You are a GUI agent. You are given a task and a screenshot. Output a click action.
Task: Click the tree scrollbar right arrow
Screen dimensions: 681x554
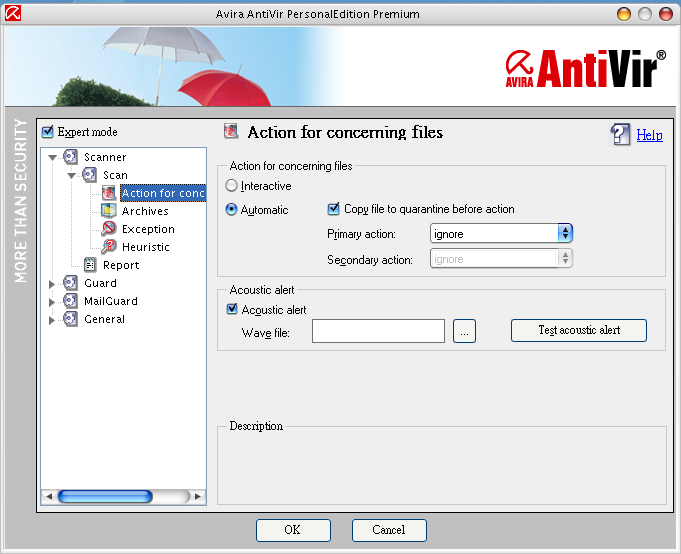pyautogui.click(x=198, y=496)
